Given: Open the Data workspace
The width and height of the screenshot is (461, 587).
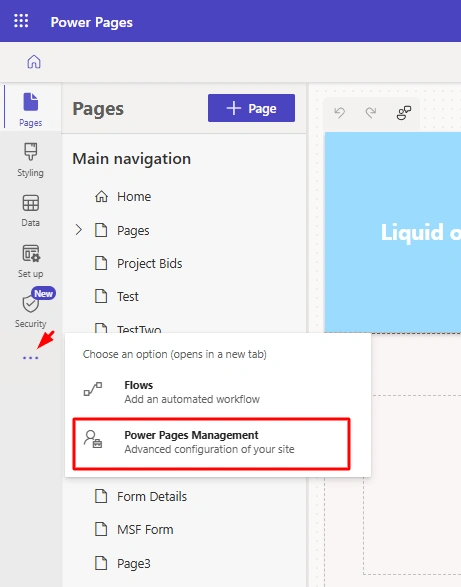Looking at the screenshot, I should tap(30, 211).
